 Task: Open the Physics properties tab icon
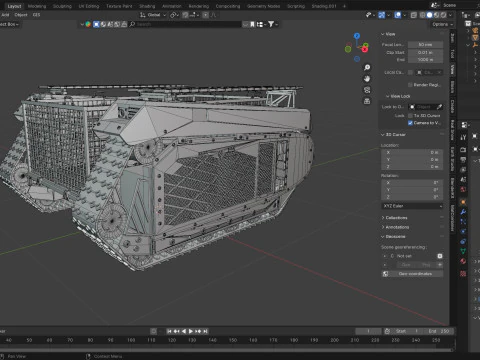pos(463,231)
